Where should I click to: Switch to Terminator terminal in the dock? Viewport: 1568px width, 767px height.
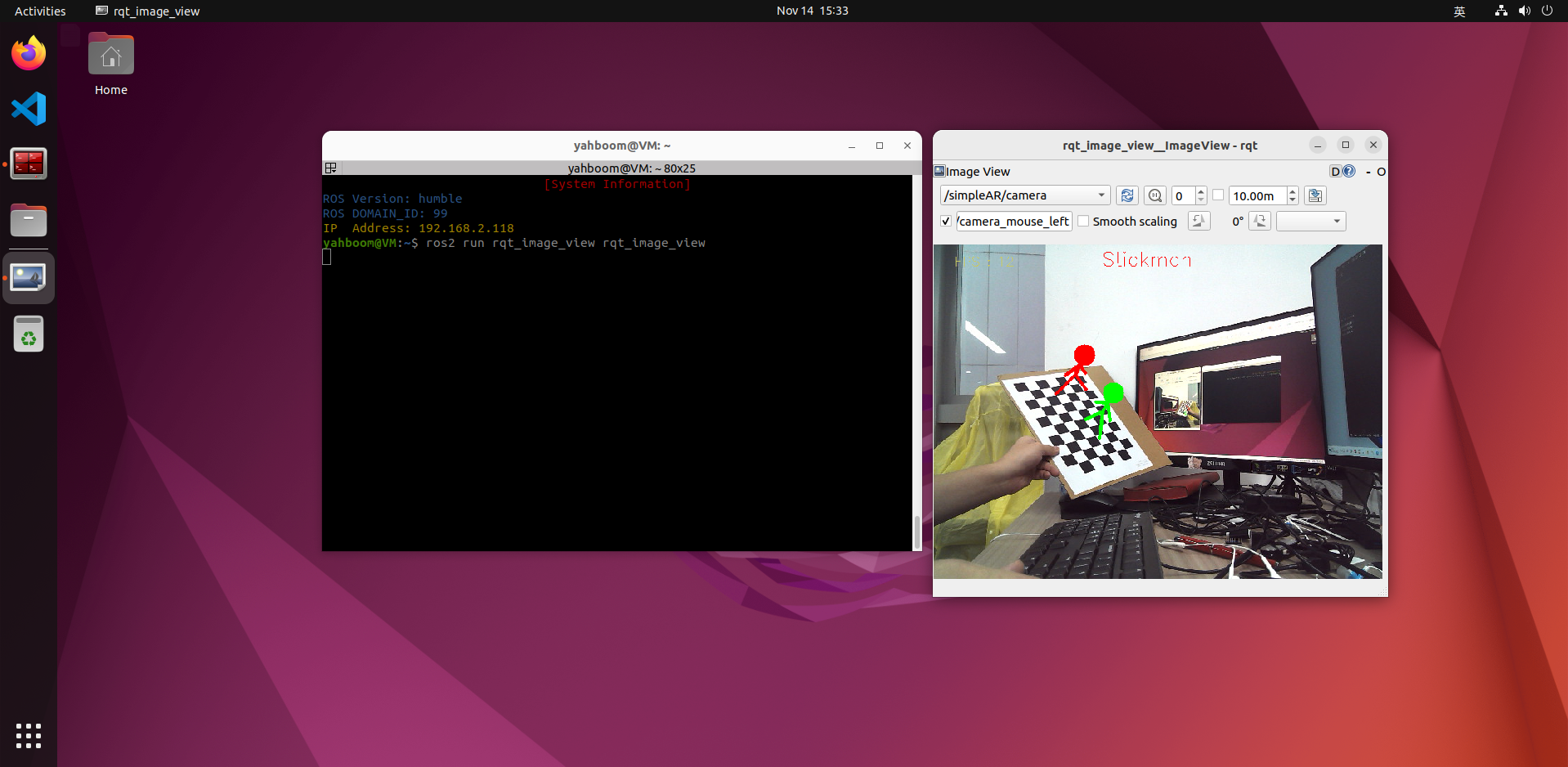[29, 164]
